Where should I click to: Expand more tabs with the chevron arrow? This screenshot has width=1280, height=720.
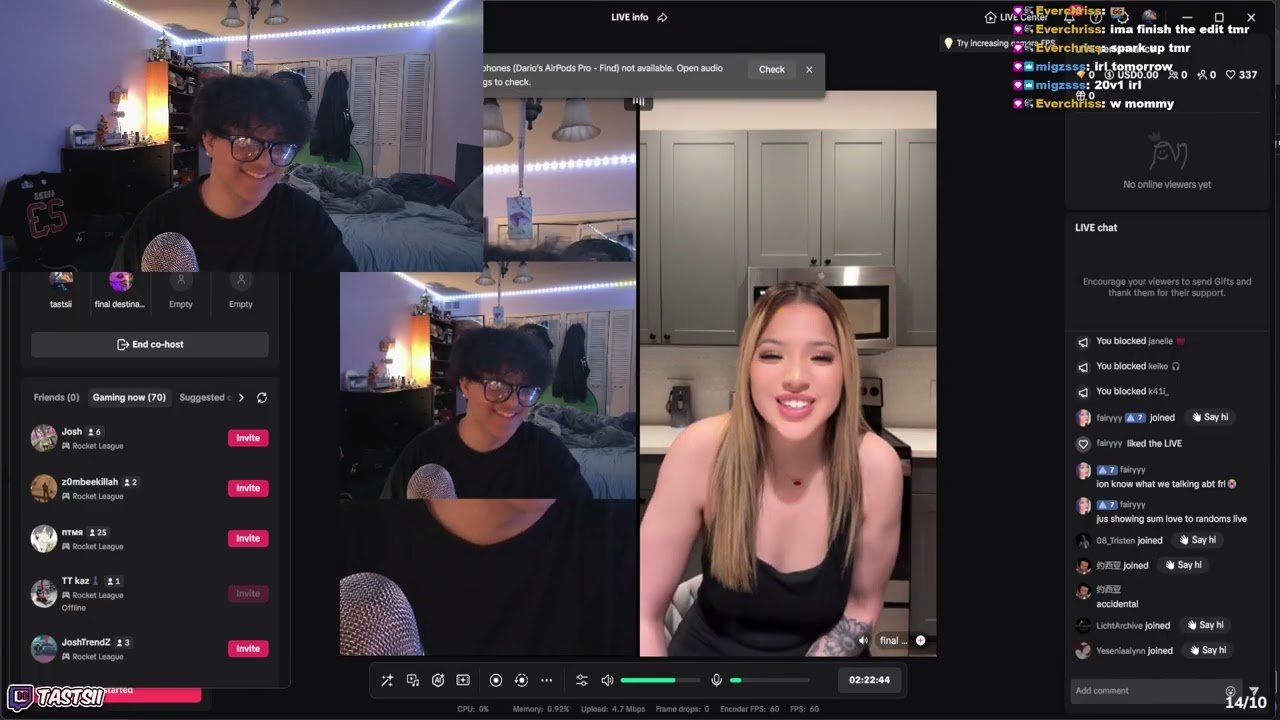241,397
